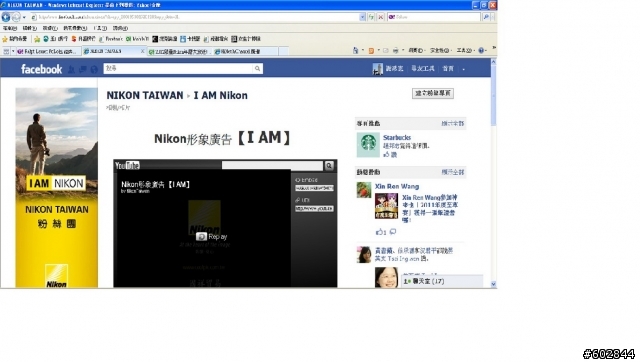Click the Facebook search field
Viewport: 640px width, 362px height.
pos(178,69)
